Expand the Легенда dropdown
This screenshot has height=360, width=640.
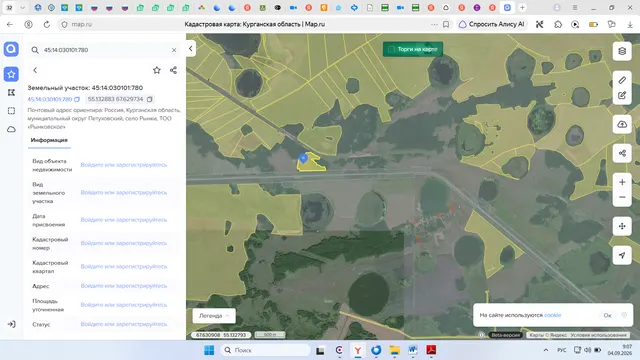point(214,316)
